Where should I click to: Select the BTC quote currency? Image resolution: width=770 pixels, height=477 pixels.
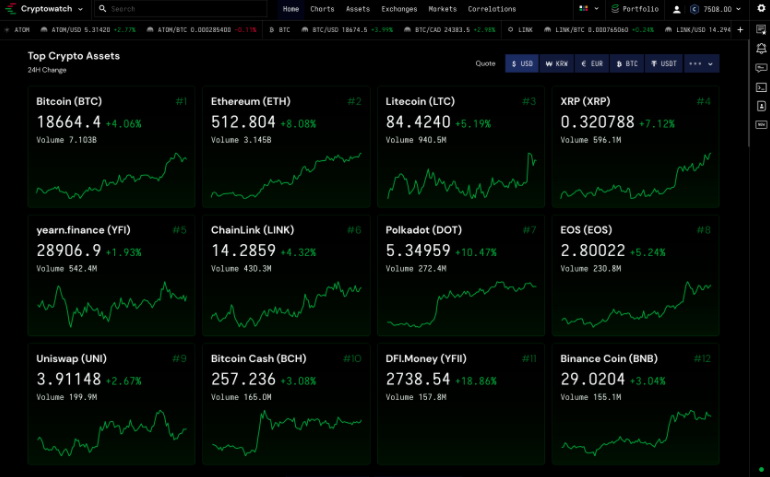[627, 63]
